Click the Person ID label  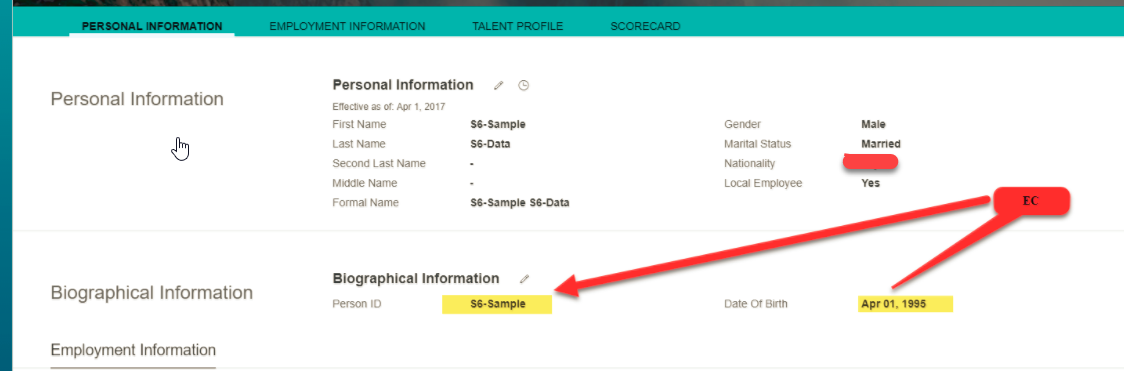357,304
